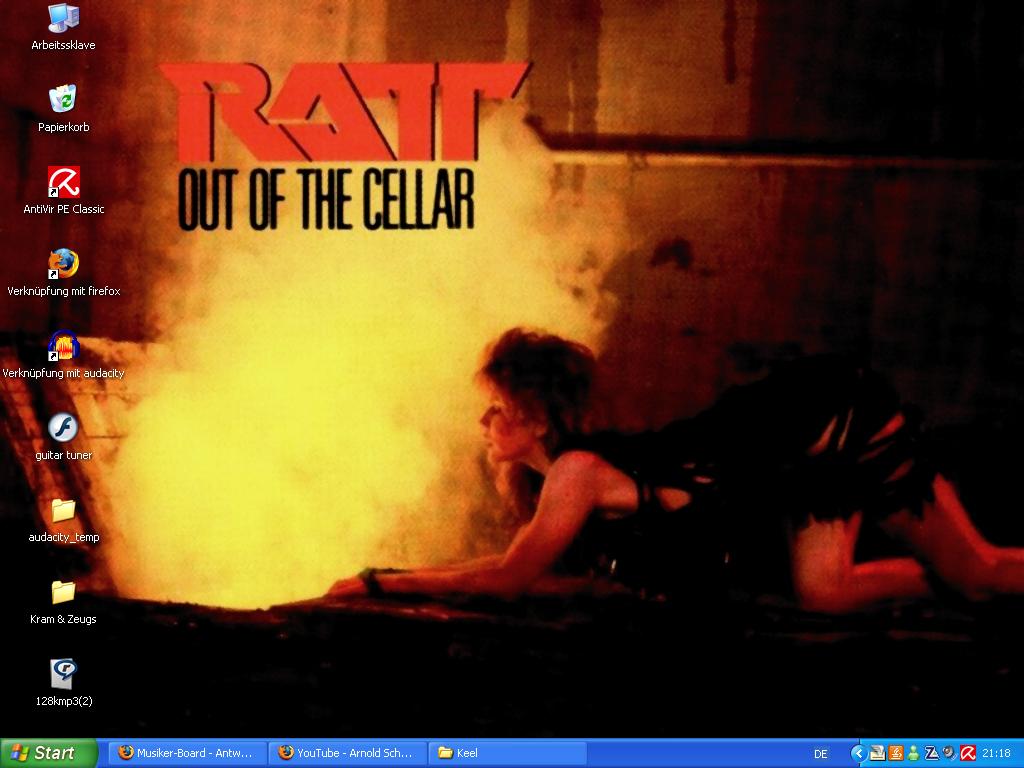Click the safely remove hardware tray icon
The height and width of the screenshot is (768, 1024).
pos(878,754)
